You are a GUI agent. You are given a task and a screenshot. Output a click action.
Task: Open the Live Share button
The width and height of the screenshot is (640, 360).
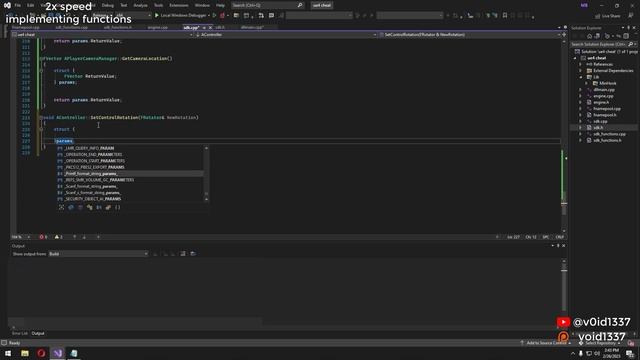point(607,16)
